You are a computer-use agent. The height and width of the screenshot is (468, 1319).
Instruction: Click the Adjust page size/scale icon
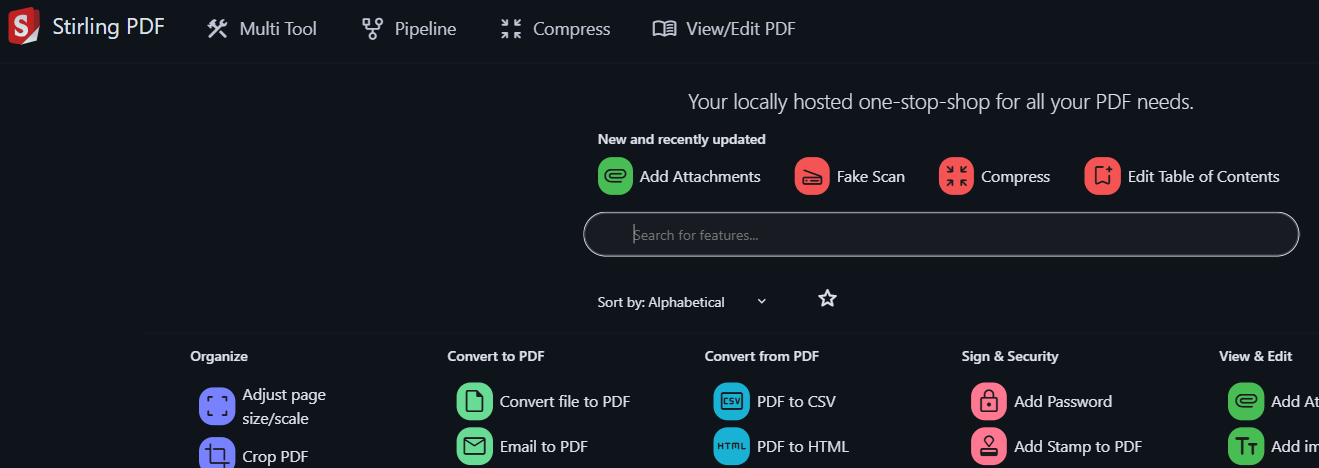(x=217, y=407)
